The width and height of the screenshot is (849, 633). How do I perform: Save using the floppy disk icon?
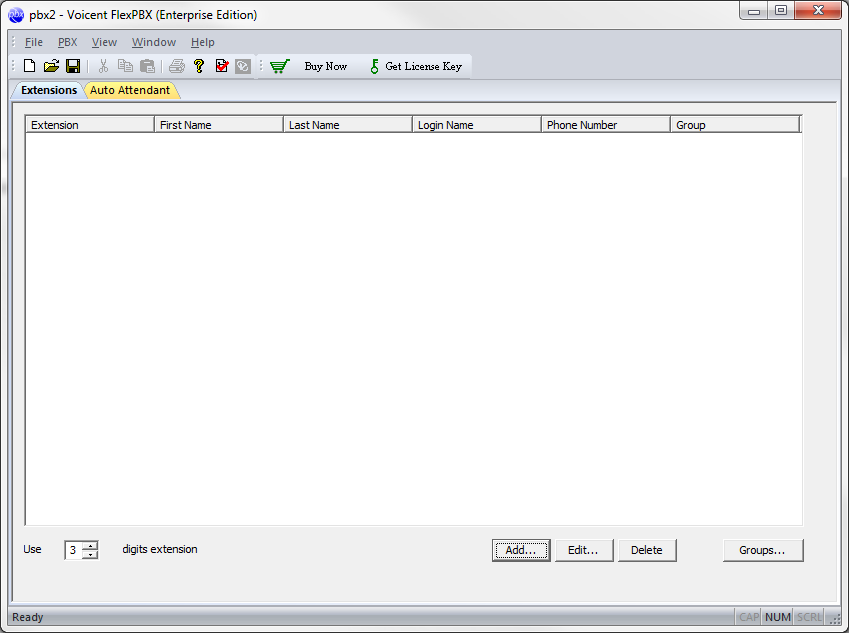click(x=73, y=66)
